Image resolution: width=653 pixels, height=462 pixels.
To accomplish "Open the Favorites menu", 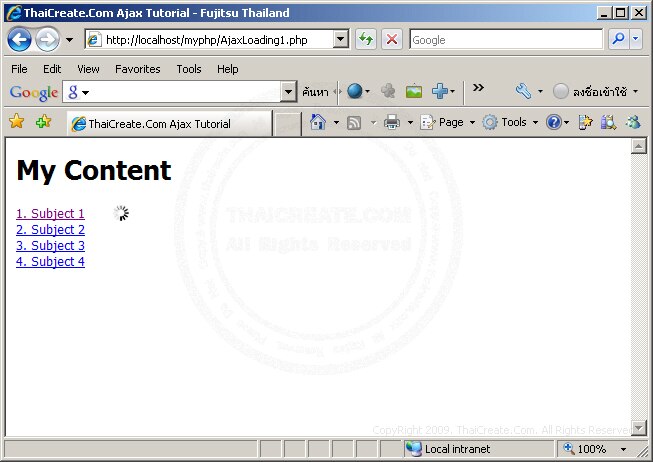I will pos(137,69).
